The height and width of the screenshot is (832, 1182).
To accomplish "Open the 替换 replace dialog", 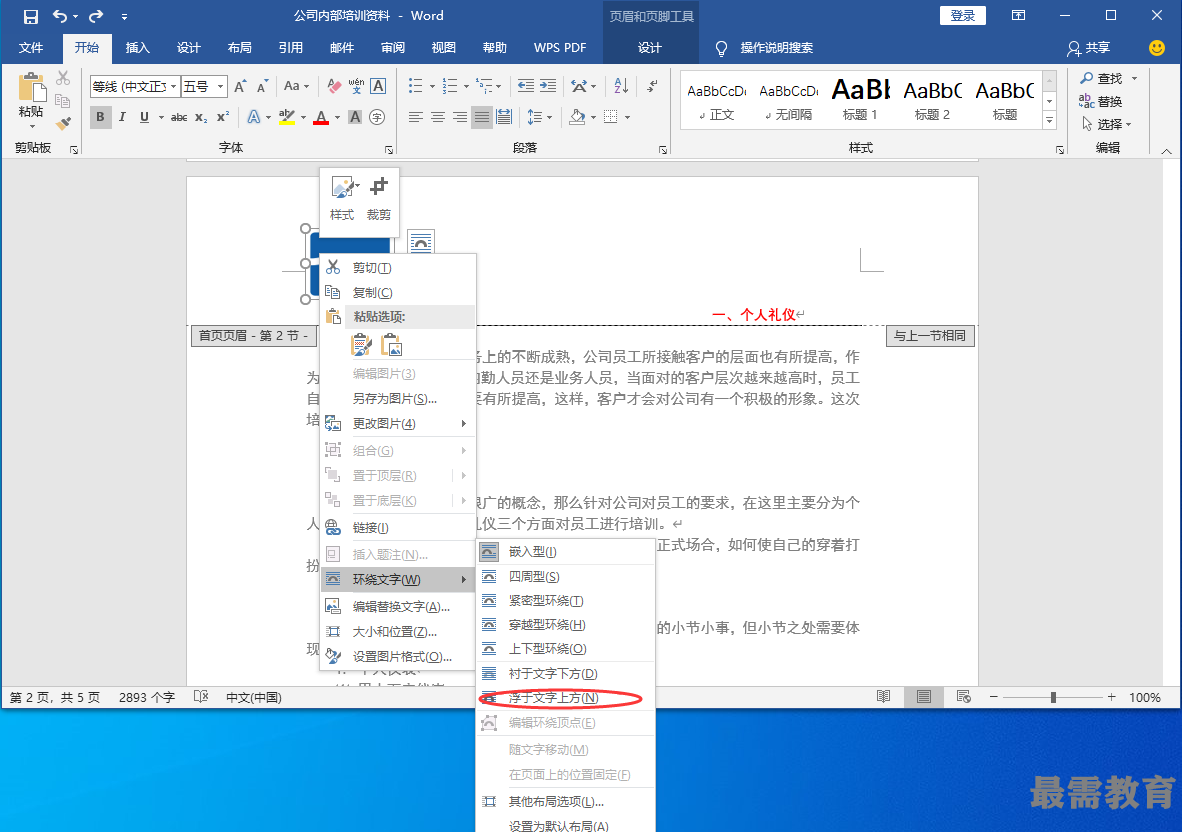I will coord(1101,101).
